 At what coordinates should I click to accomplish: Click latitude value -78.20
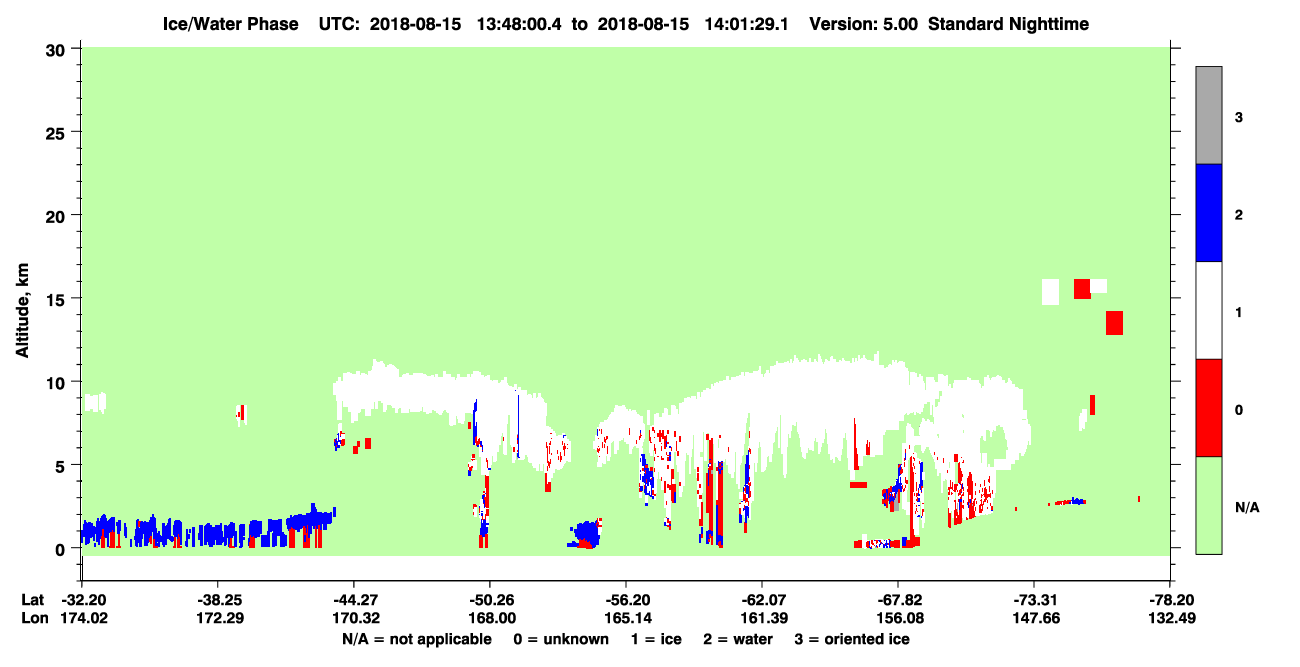[x=1169, y=600]
